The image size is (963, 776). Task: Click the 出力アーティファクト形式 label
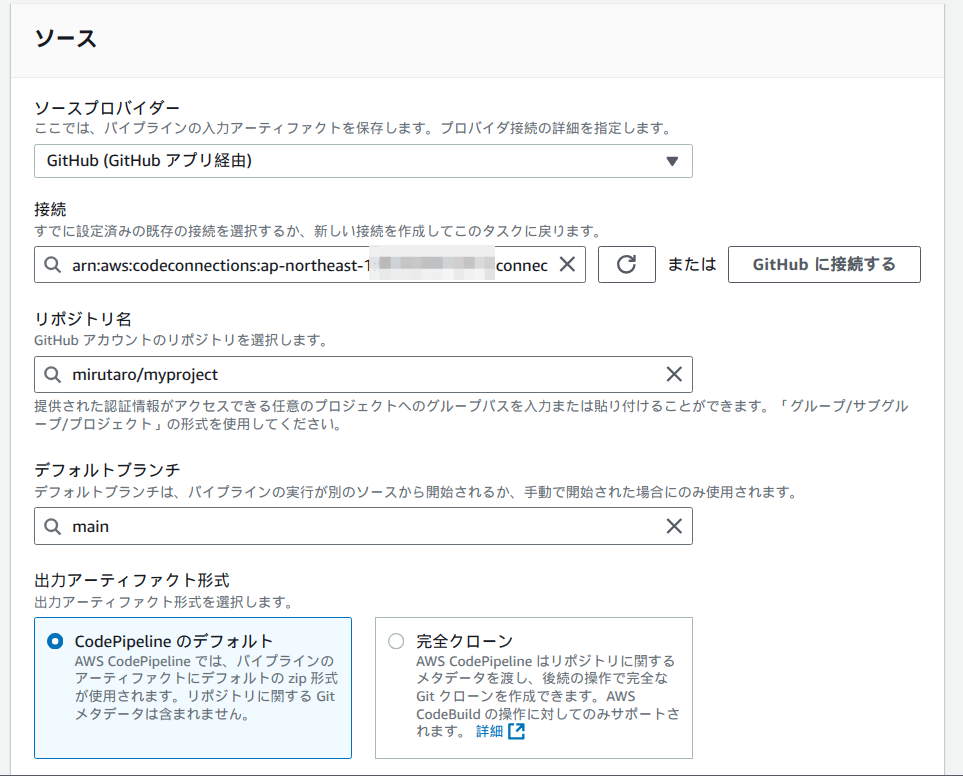pos(131,580)
